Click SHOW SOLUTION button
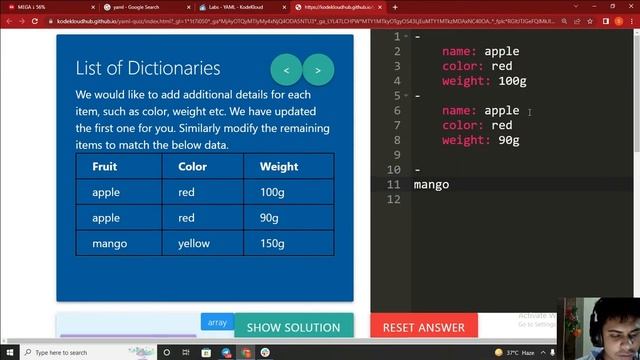The width and height of the screenshot is (640, 360). pyautogui.click(x=293, y=326)
